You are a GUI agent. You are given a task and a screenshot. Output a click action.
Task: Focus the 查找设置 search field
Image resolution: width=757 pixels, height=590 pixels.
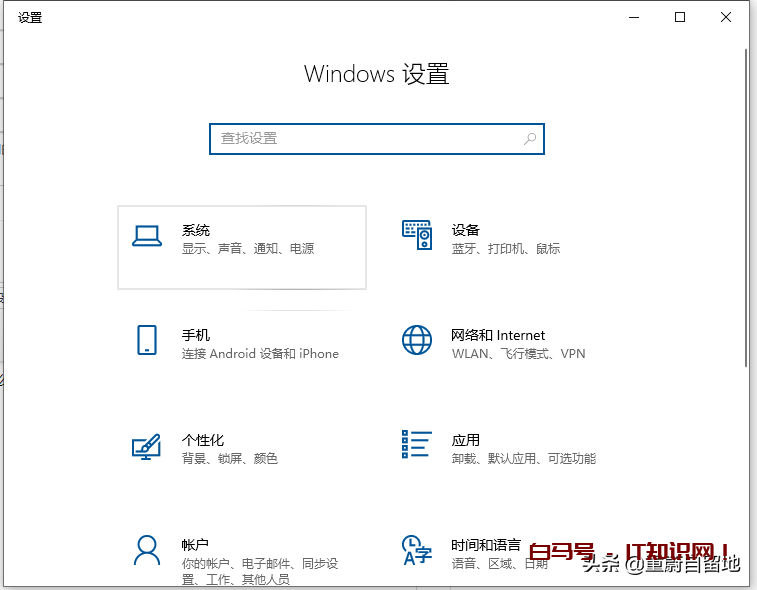point(365,139)
